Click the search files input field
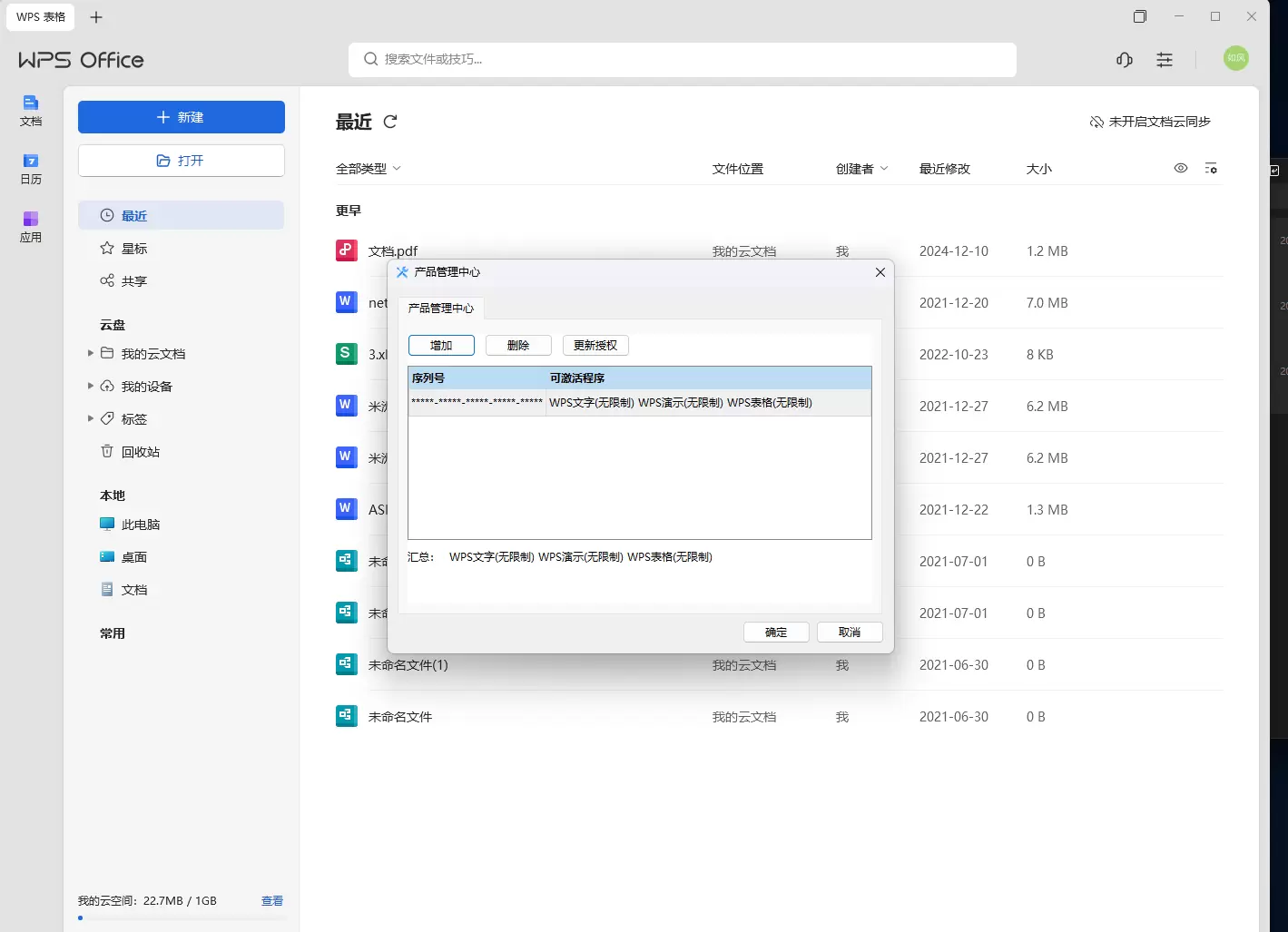Screen dimensions: 1288x932 click(x=683, y=59)
